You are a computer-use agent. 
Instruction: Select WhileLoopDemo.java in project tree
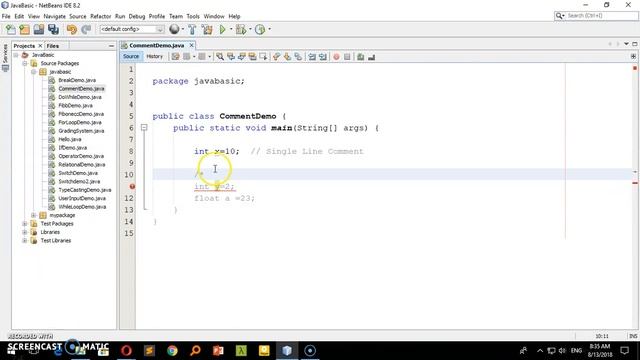pos(82,207)
